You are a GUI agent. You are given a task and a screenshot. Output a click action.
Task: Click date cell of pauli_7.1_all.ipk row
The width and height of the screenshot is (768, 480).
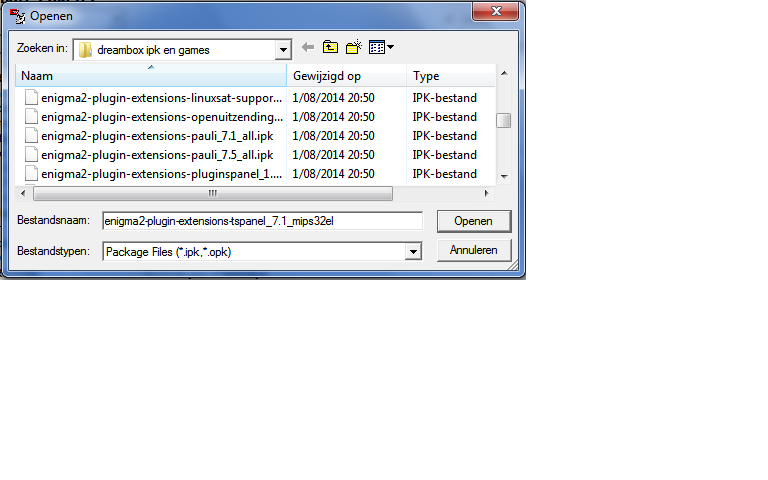[x=334, y=136]
